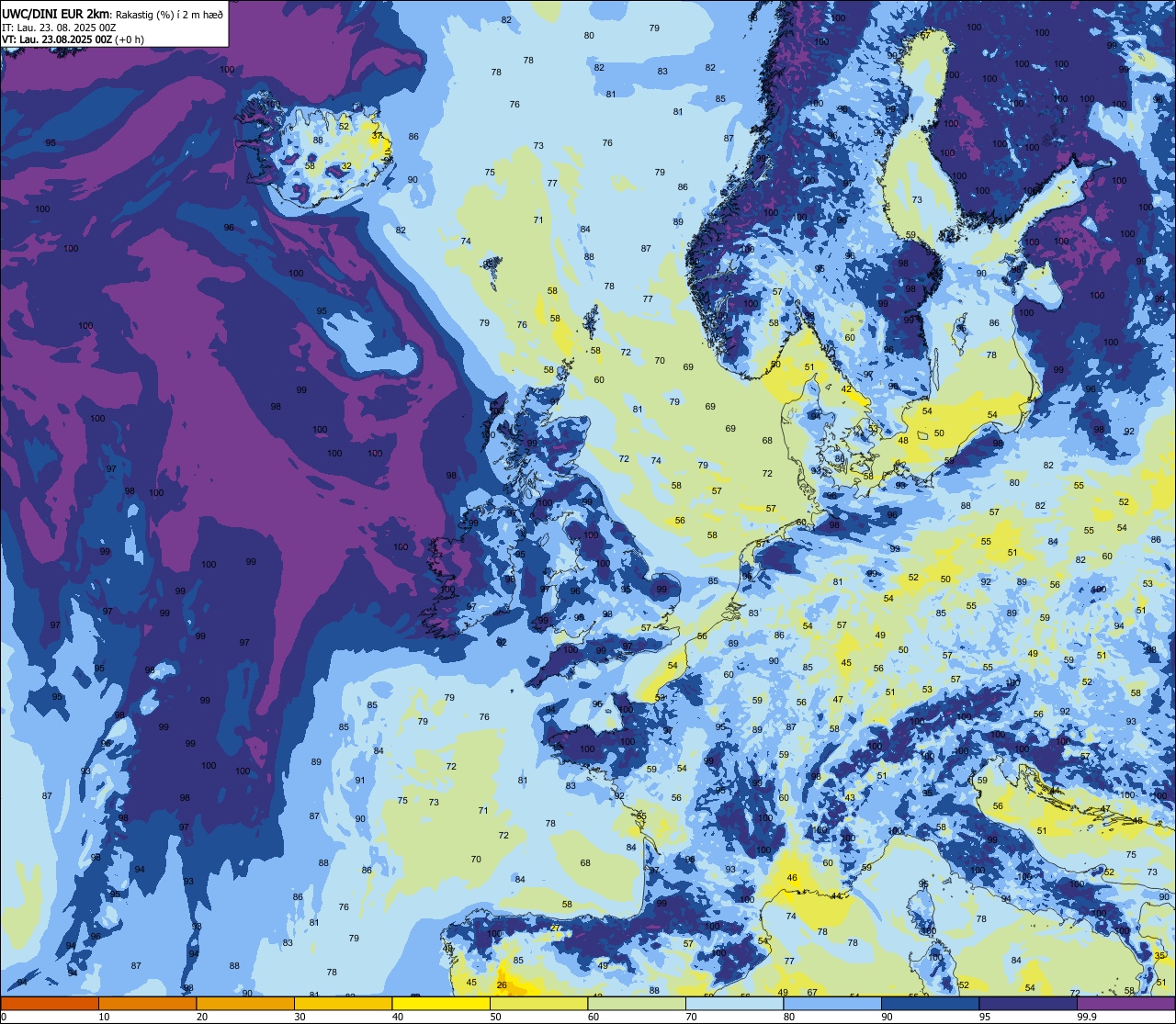1176x1024 pixels.
Task: Click the '99.9' legend tick label
Action: pyautogui.click(x=1088, y=1017)
